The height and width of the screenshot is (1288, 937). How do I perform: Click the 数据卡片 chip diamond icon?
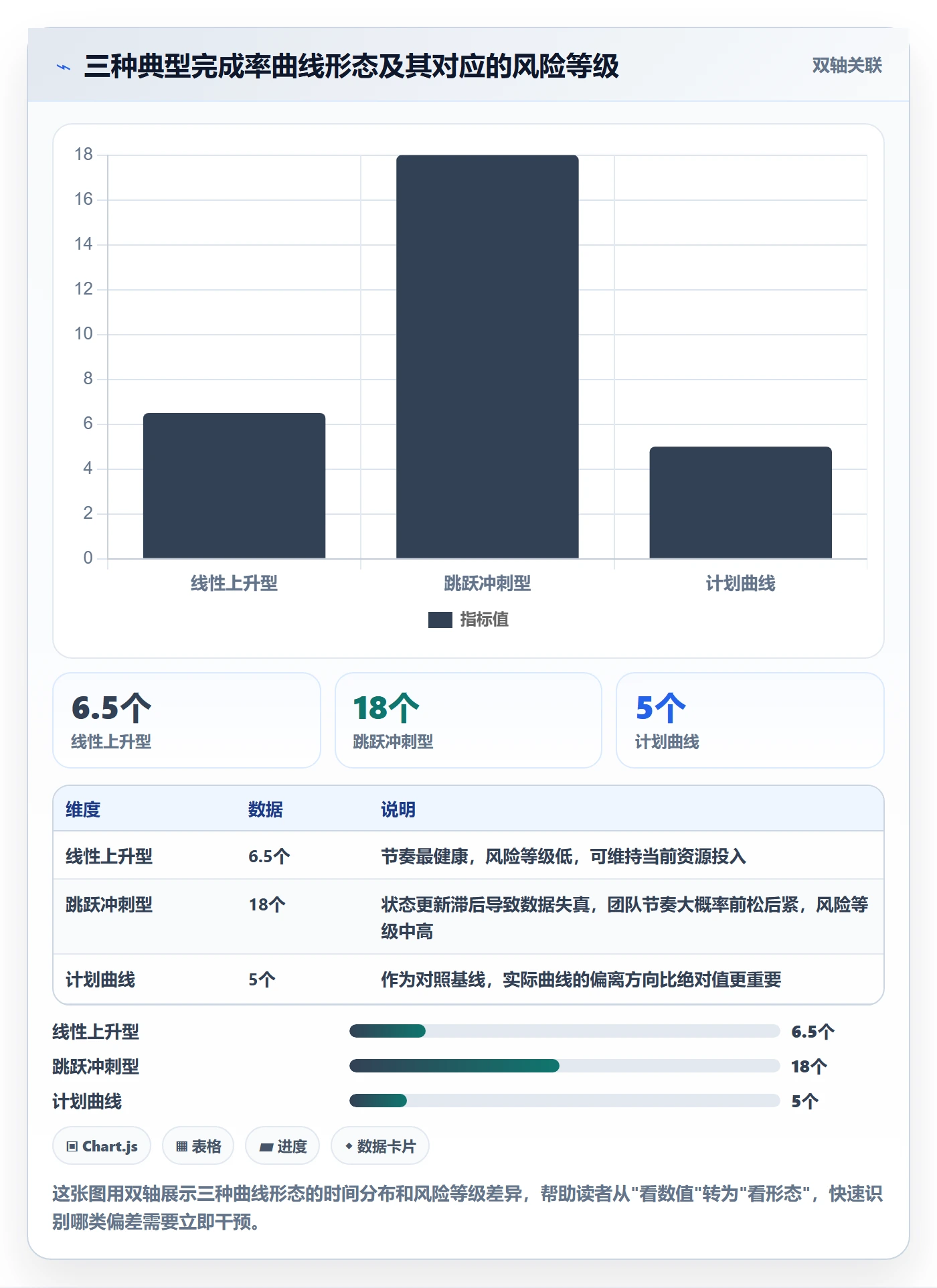tap(349, 1146)
